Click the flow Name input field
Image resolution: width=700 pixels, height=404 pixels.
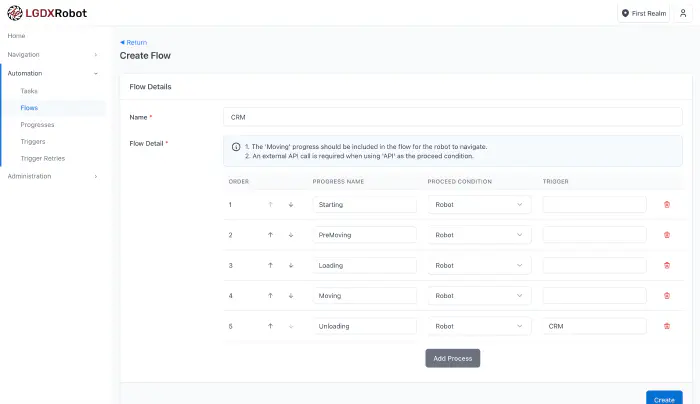pos(452,117)
